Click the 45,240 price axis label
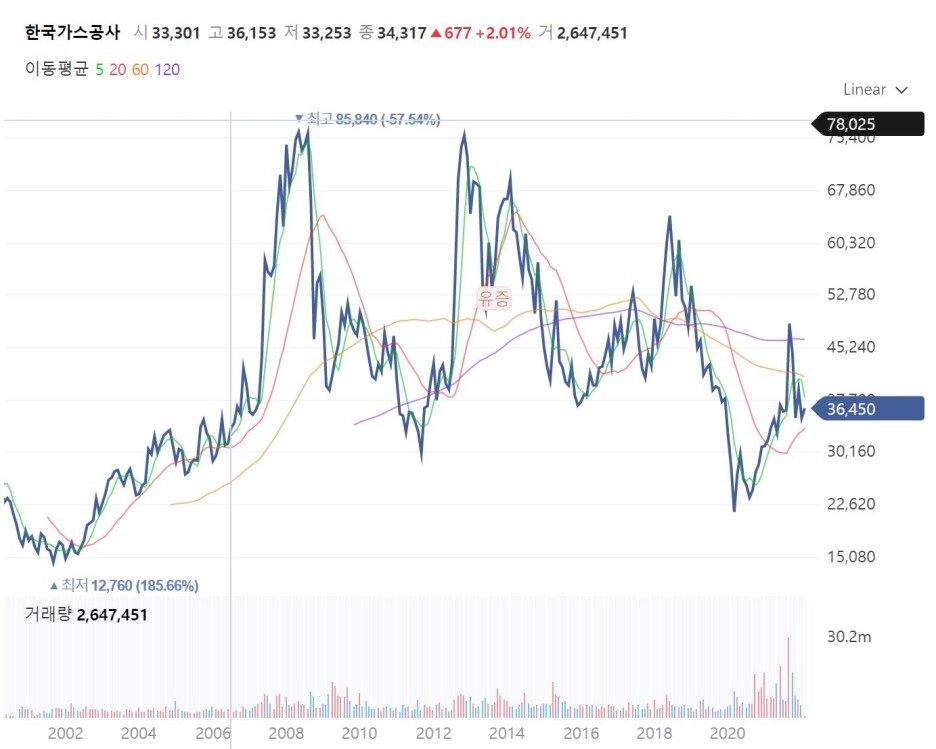Viewport: 936px width, 749px height. click(851, 347)
